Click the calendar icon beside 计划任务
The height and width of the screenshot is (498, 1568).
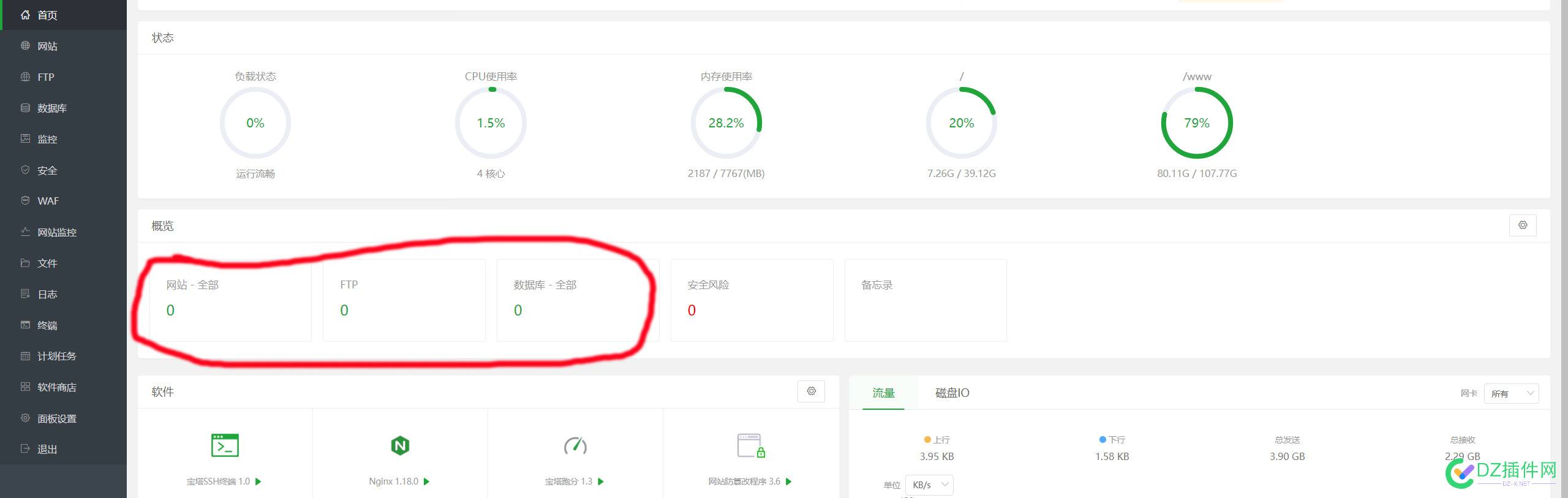coord(25,356)
